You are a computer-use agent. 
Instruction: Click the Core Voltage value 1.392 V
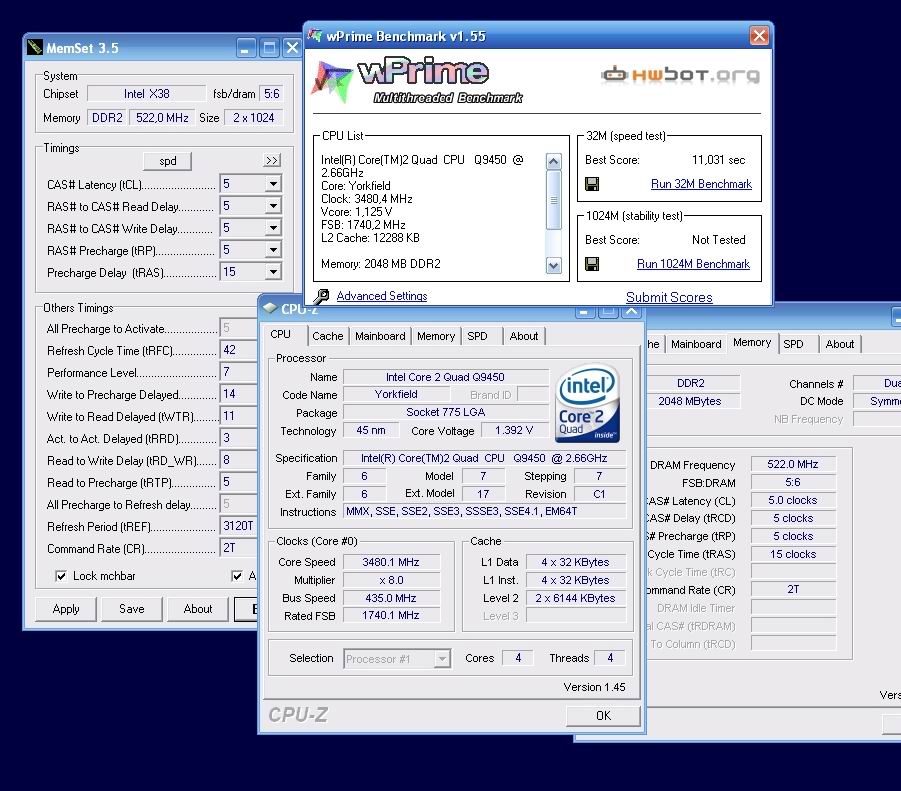(514, 430)
